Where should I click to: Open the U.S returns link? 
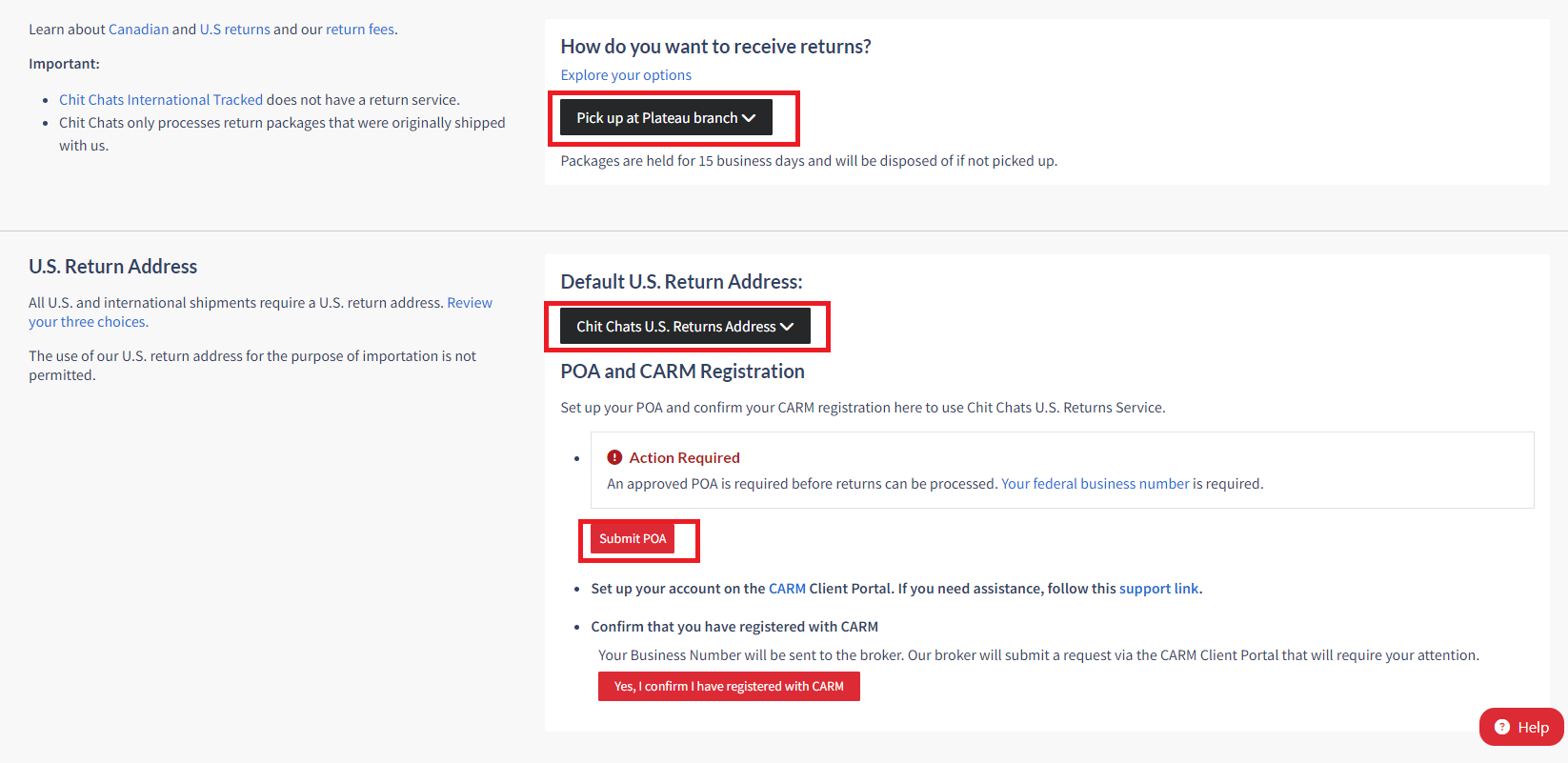234,30
